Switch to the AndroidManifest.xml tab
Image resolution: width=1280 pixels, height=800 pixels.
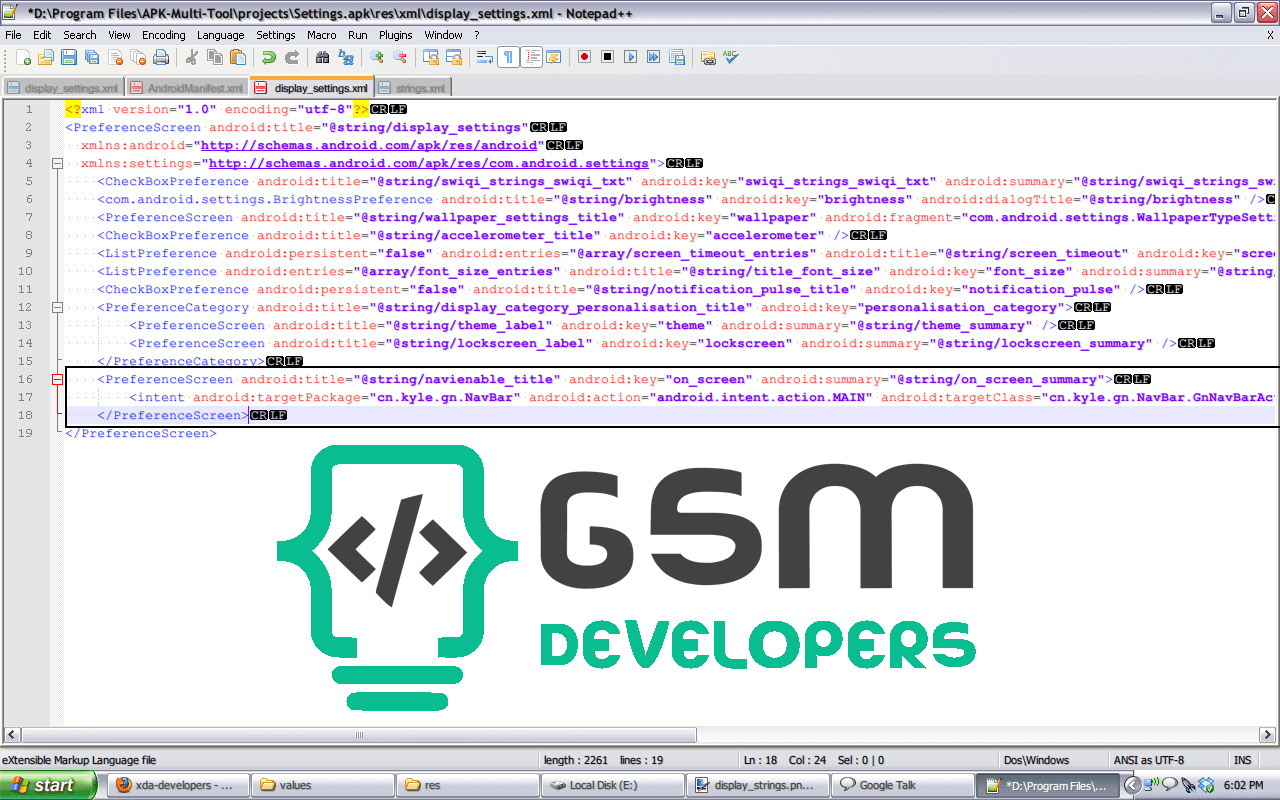187,88
